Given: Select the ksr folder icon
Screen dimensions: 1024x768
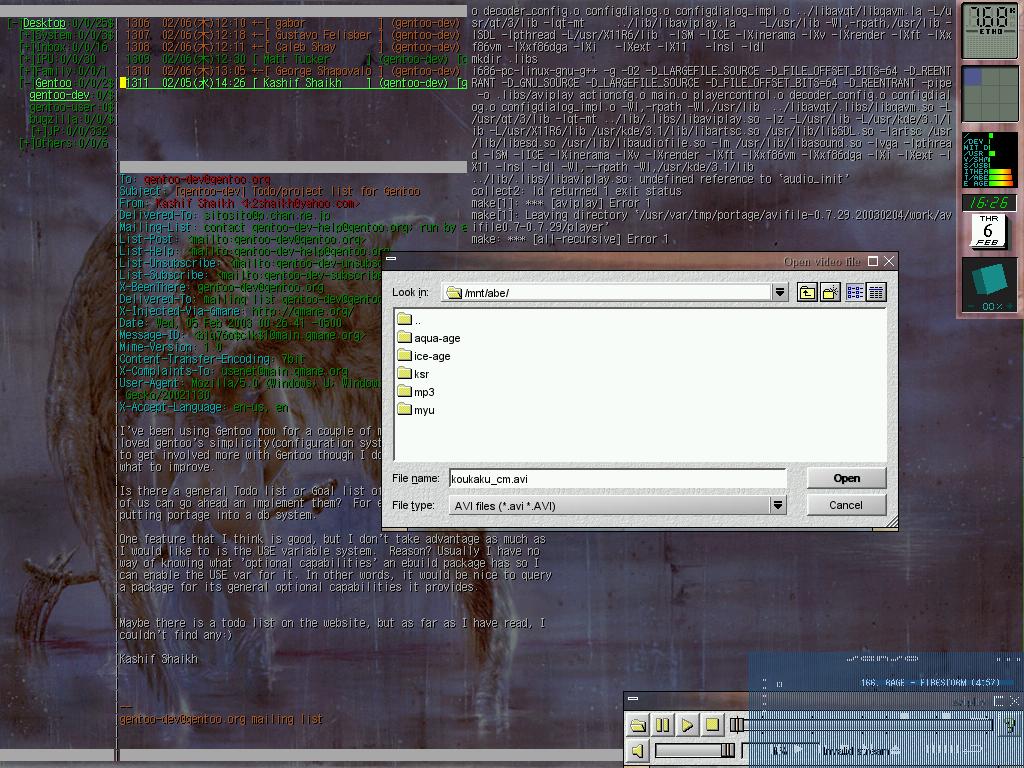Looking at the screenshot, I should (404, 374).
